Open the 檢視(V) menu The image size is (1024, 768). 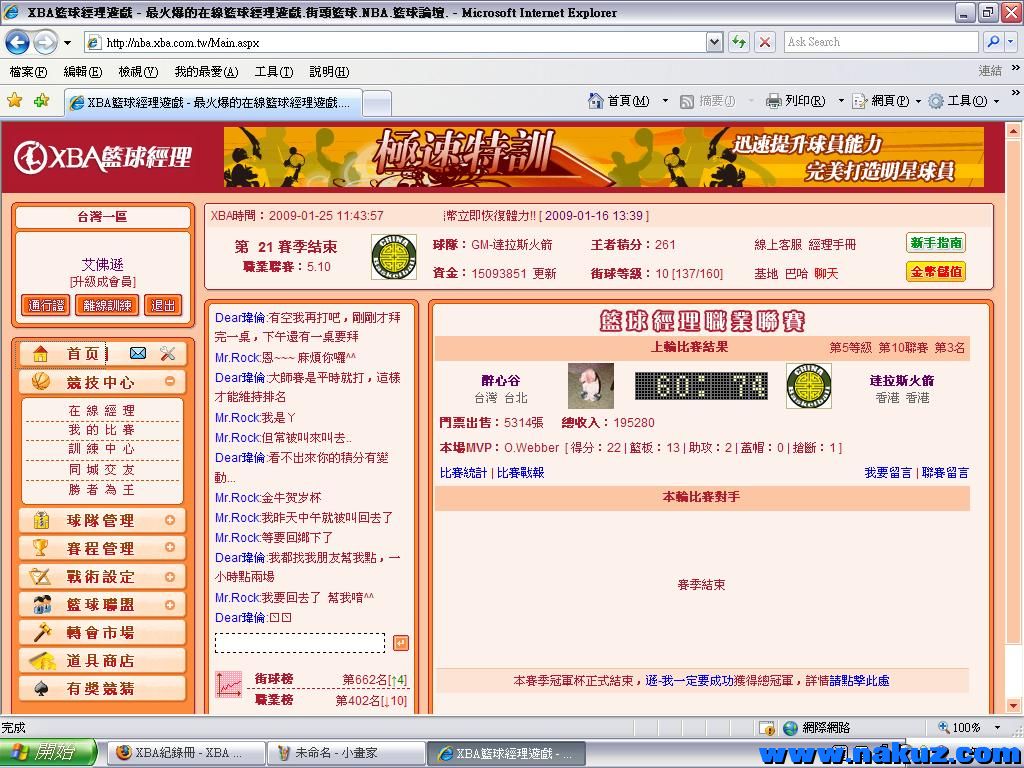[138, 72]
